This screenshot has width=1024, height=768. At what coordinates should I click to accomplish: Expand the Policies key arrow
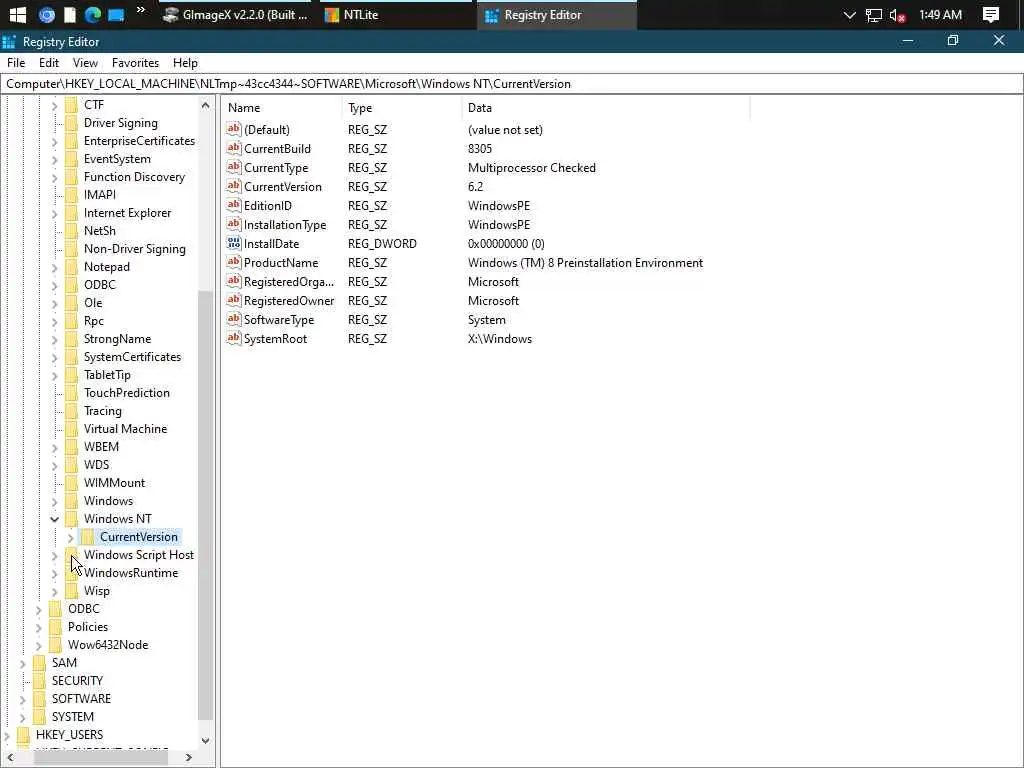(x=39, y=628)
